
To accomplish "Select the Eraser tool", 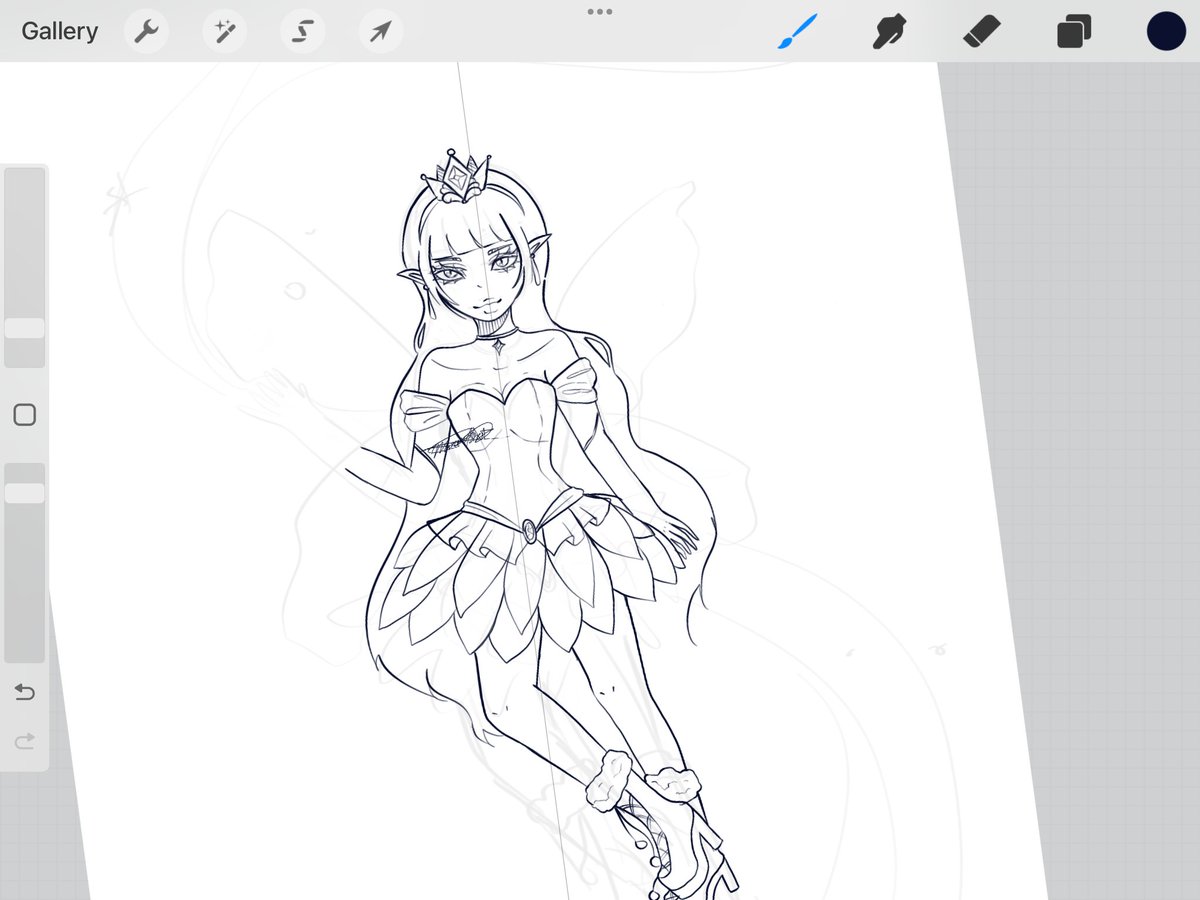I will 981,31.
